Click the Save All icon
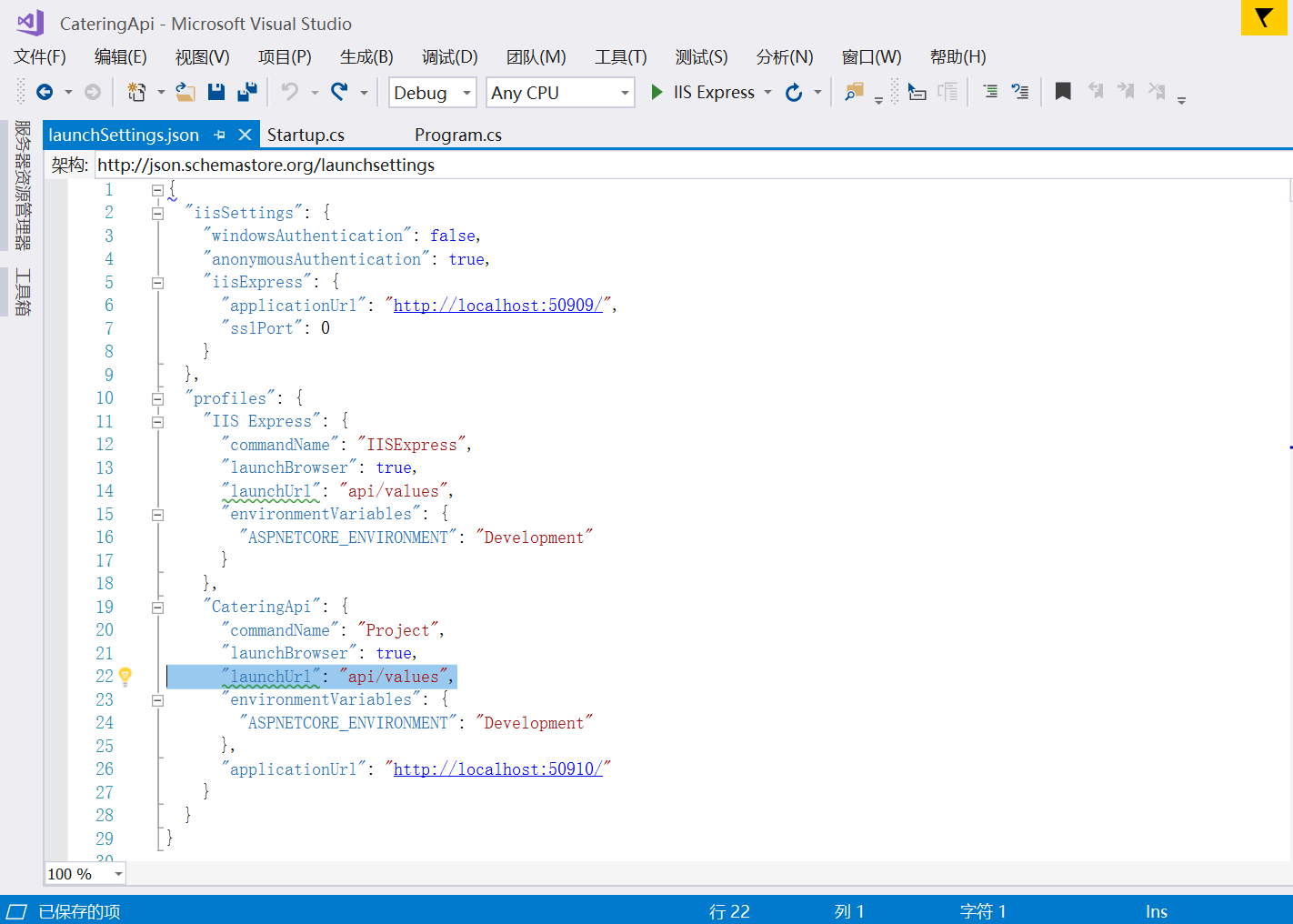The height and width of the screenshot is (924, 1293). 247,92
